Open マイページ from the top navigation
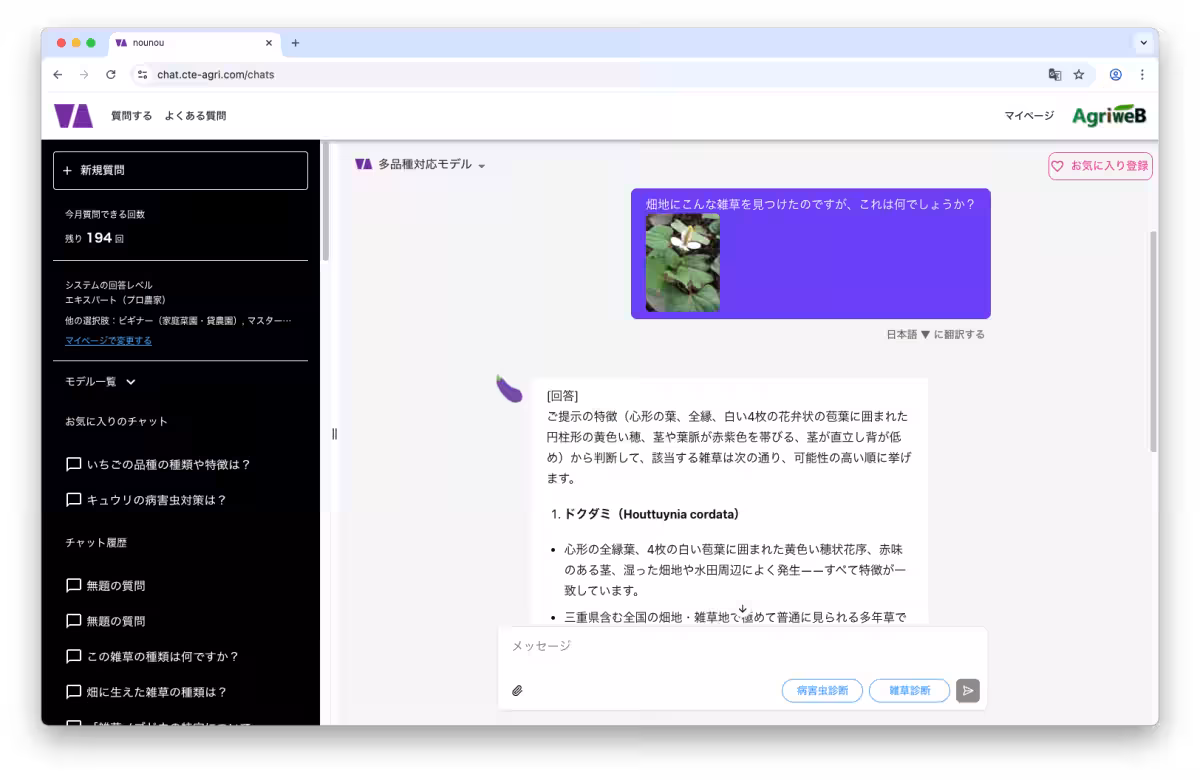The height and width of the screenshot is (780, 1200). [x=1031, y=115]
